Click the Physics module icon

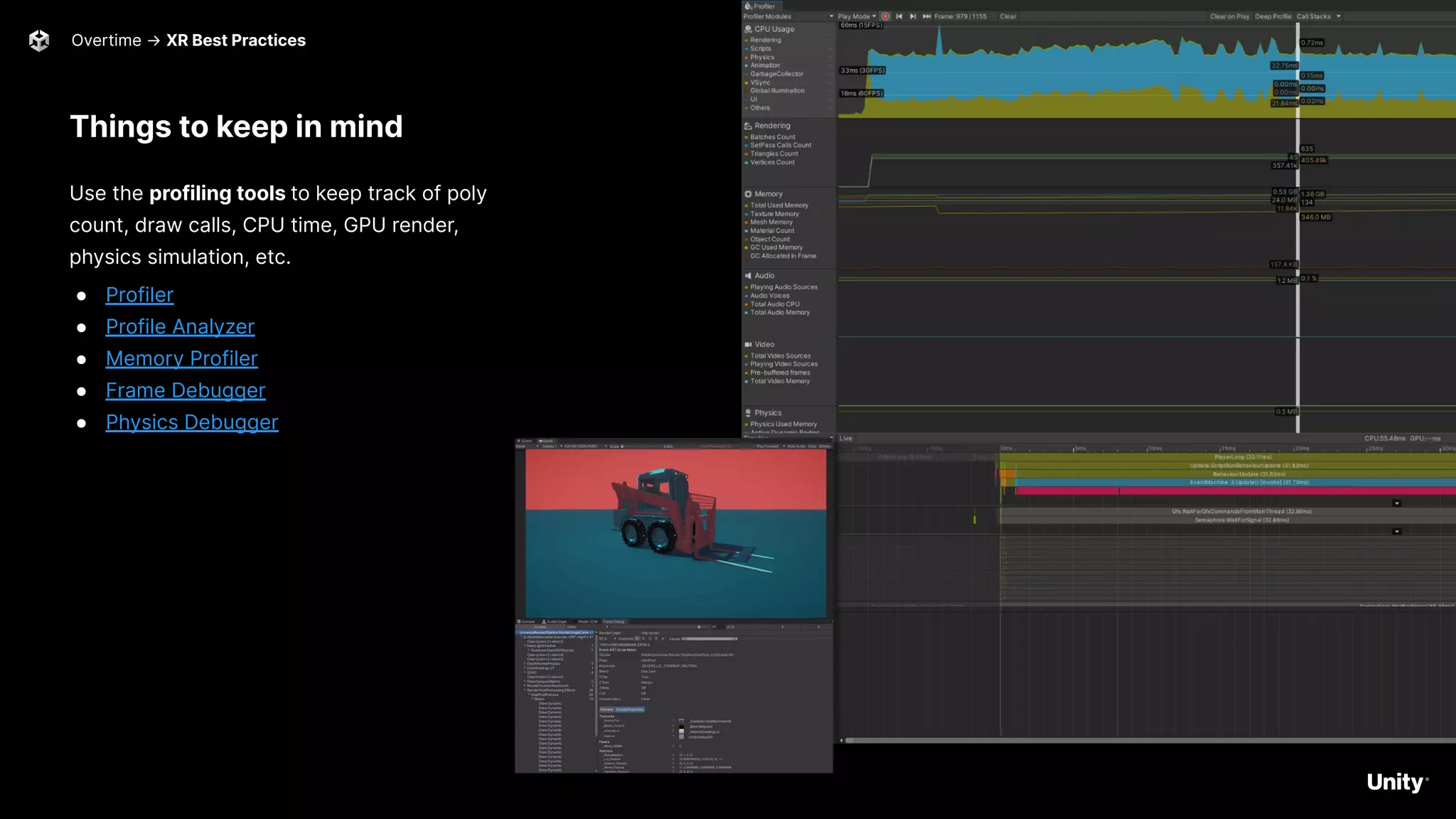click(748, 413)
